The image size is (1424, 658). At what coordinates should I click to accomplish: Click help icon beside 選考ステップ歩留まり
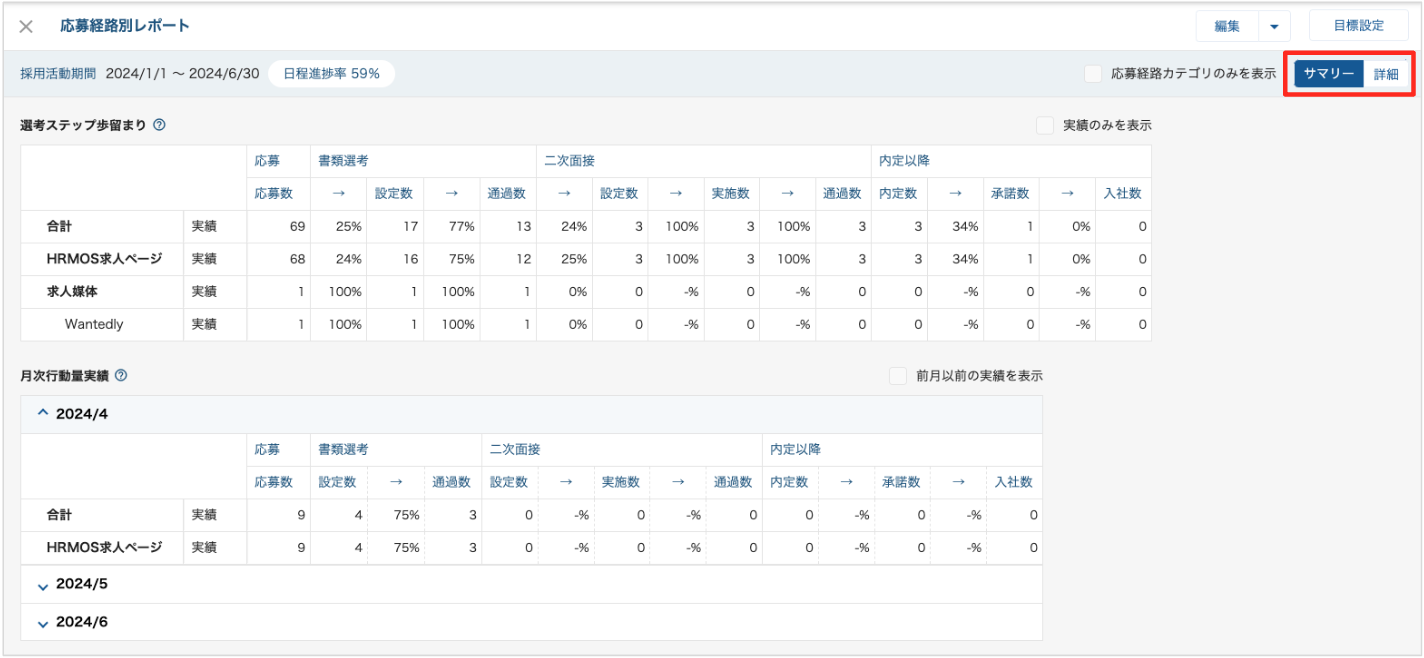tap(159, 125)
